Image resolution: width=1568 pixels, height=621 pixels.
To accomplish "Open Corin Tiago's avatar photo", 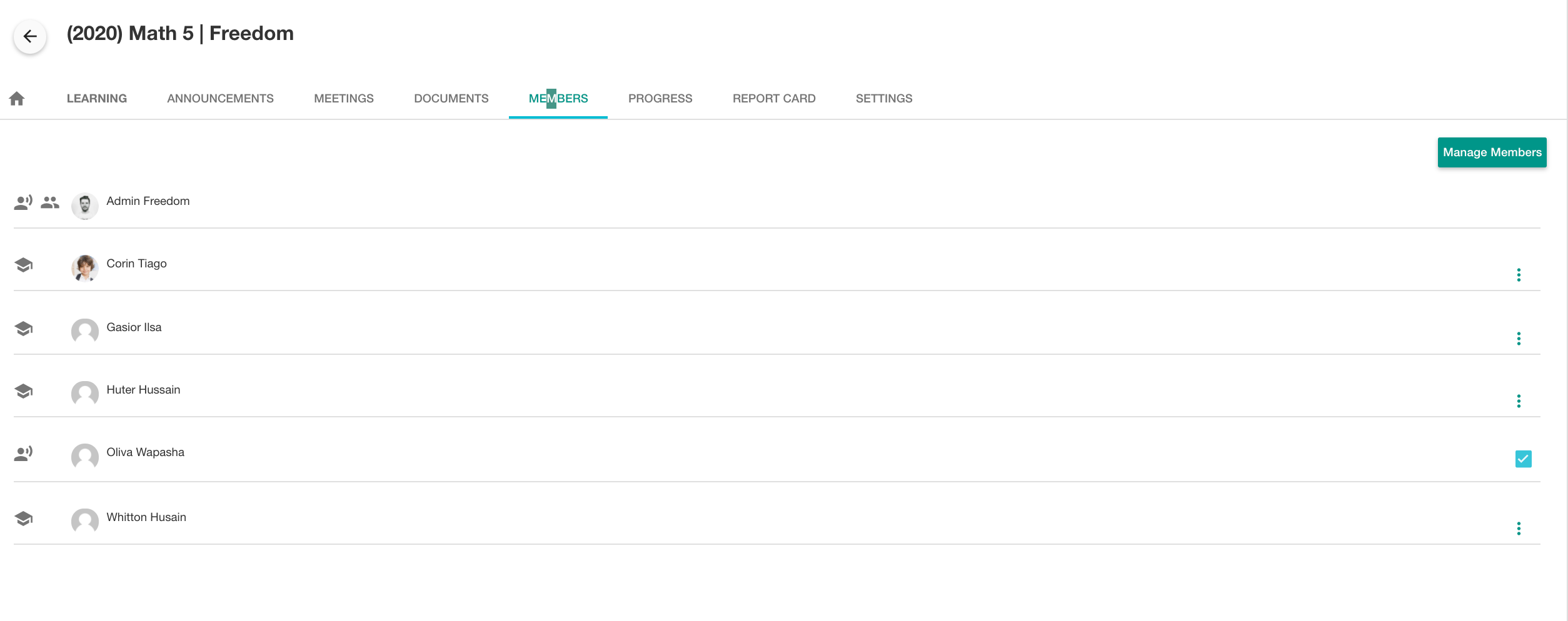I will (85, 269).
